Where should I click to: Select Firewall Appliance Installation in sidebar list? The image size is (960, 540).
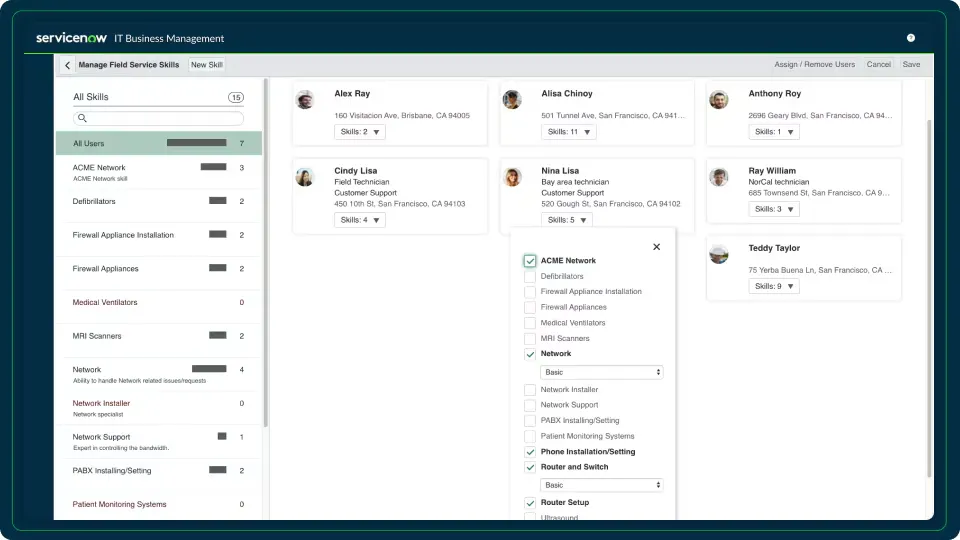coord(159,239)
